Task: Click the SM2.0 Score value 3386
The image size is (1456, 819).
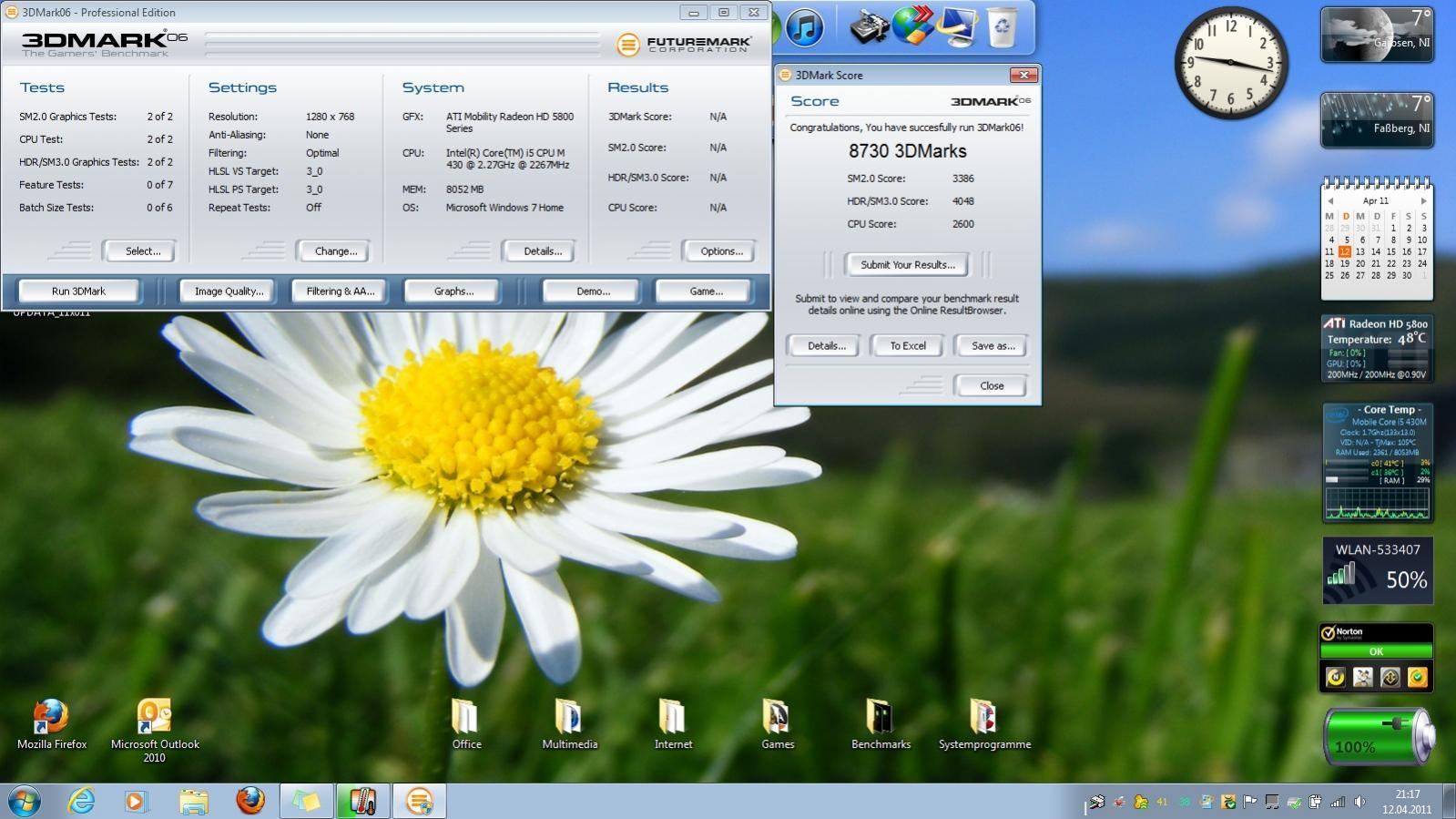Action: point(963,179)
